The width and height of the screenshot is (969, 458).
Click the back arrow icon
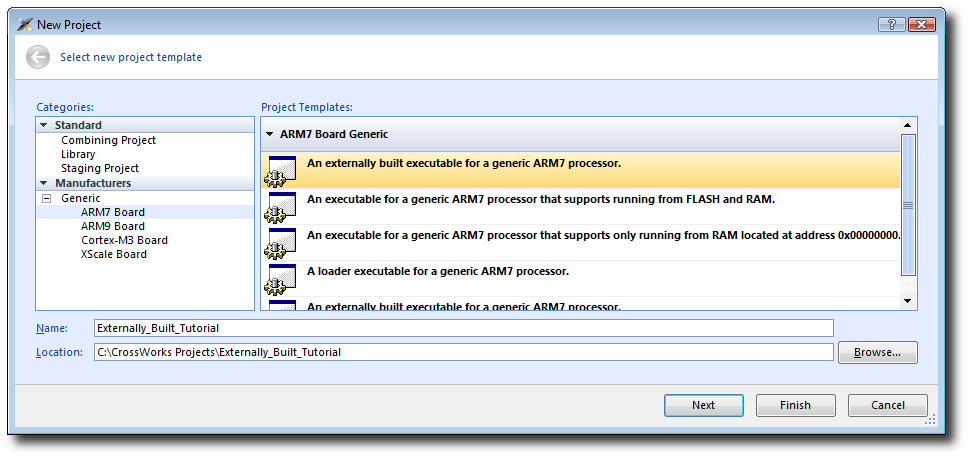[38, 57]
